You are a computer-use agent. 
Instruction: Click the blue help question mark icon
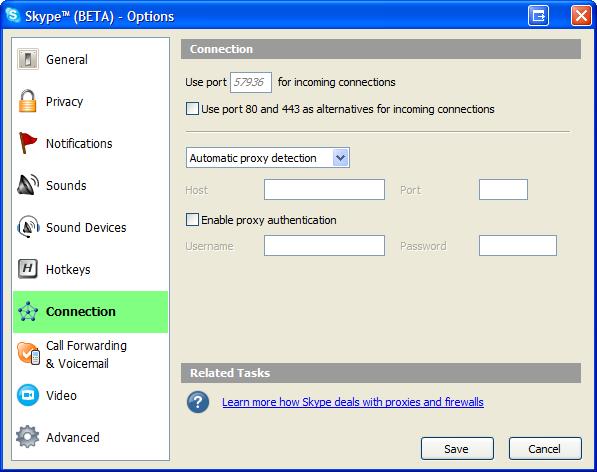198,402
